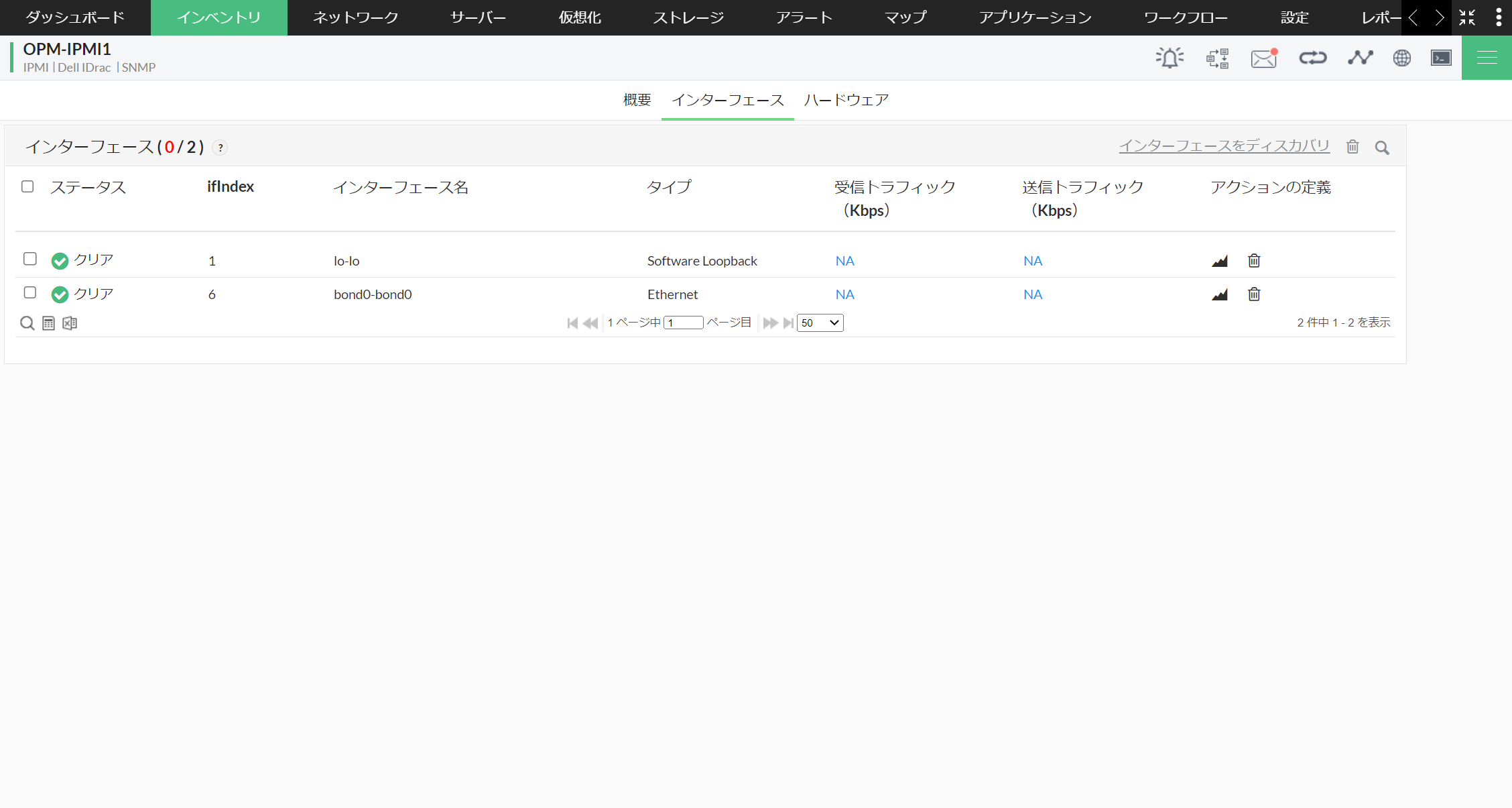Click the exit fullscreen collapse icon
The image size is (1512, 808).
1467,17
